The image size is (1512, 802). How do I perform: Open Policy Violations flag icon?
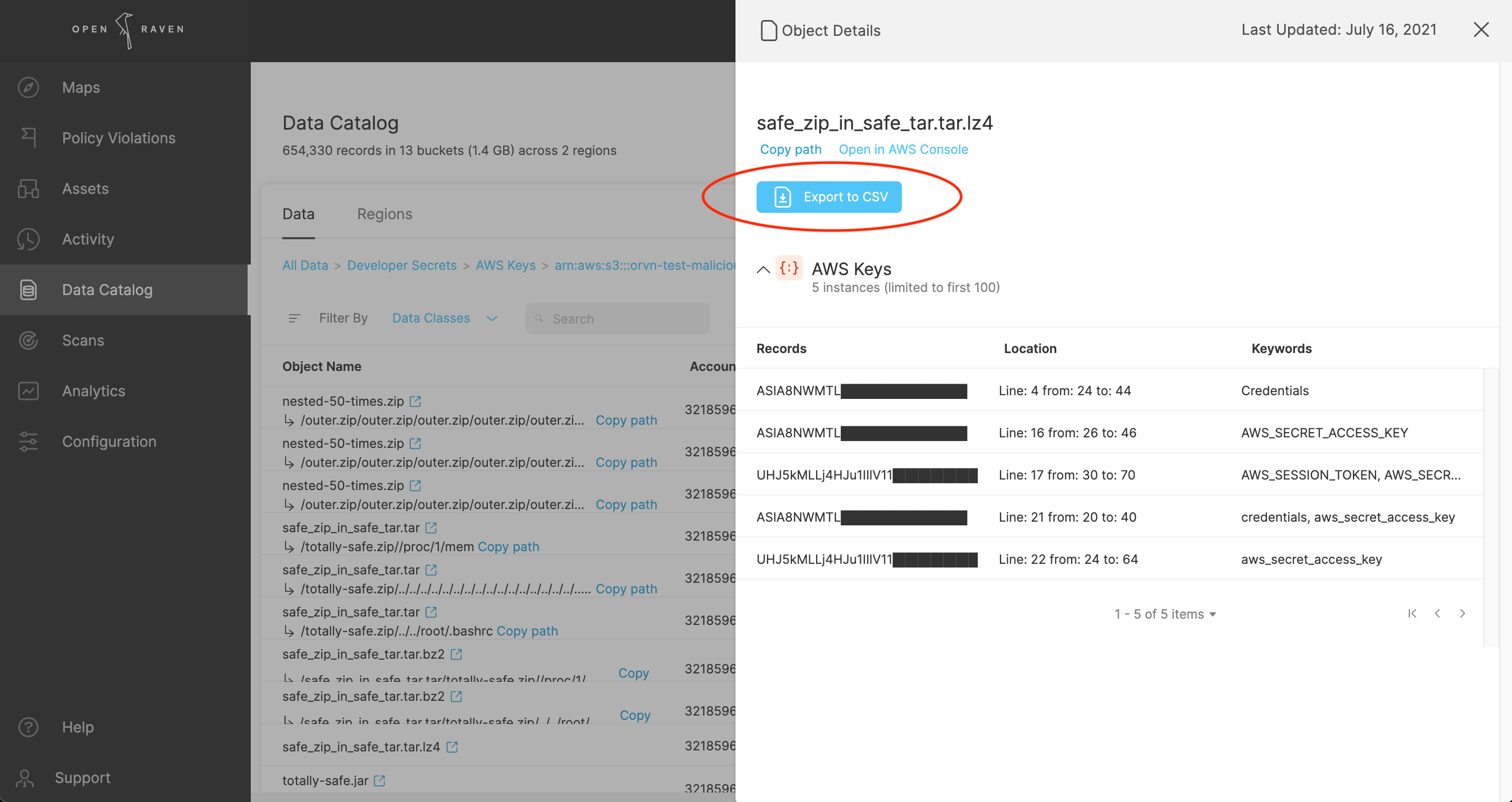point(28,138)
